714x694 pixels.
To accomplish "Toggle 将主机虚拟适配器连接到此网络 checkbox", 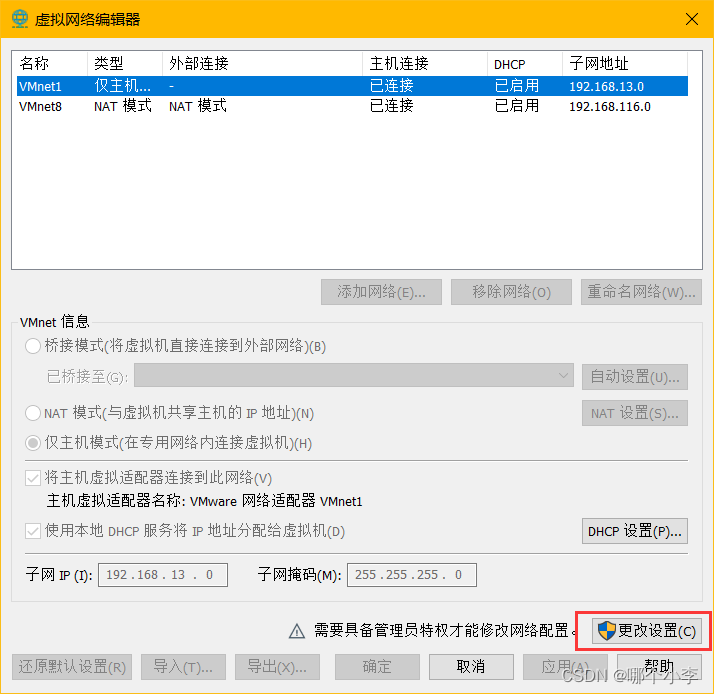I will [33, 478].
